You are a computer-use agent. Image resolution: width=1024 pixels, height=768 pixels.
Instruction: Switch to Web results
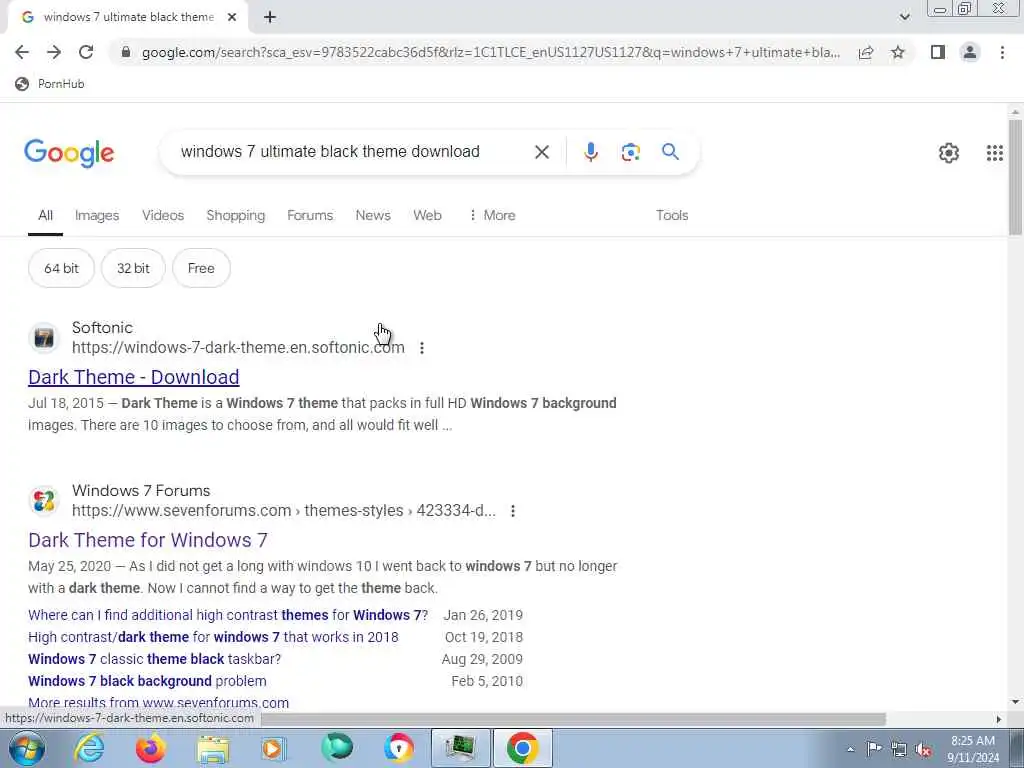pos(427,216)
